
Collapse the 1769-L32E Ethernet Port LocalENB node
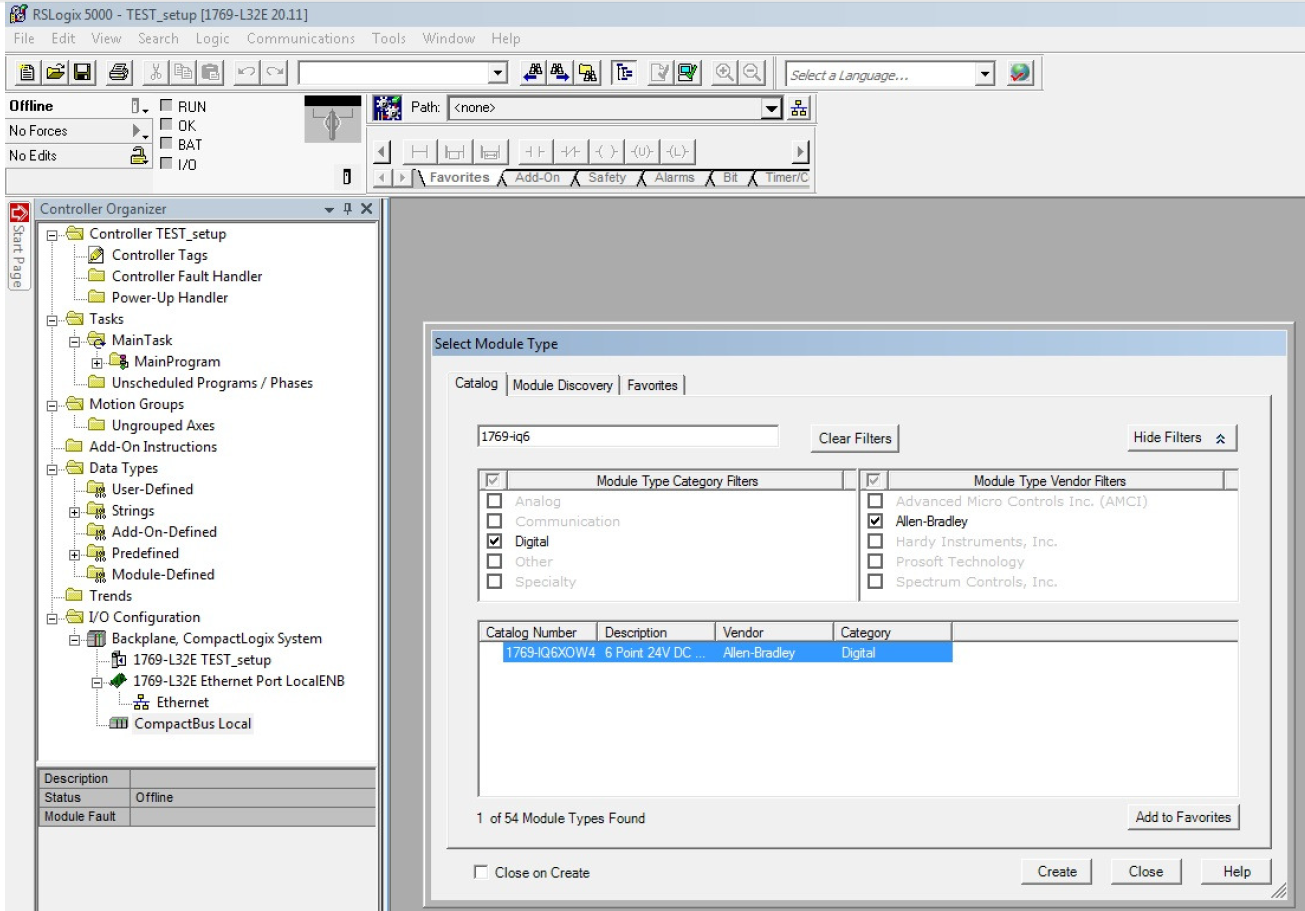point(96,681)
